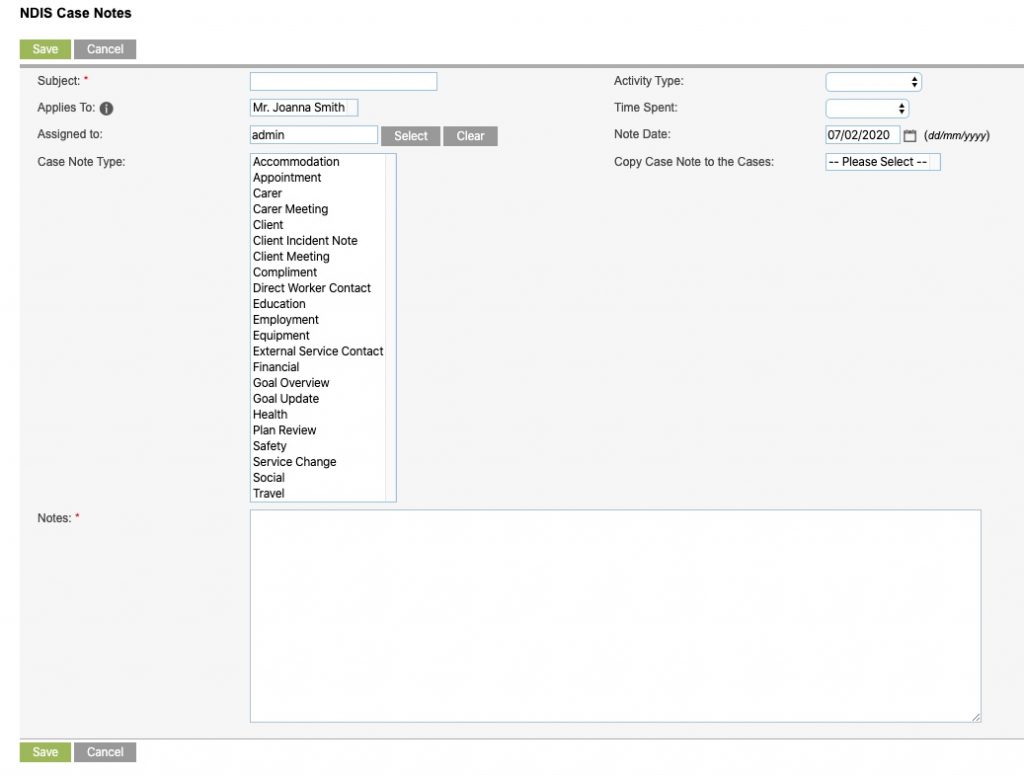This screenshot has width=1024, height=775.
Task: Select Social case note type
Action: pos(318,477)
